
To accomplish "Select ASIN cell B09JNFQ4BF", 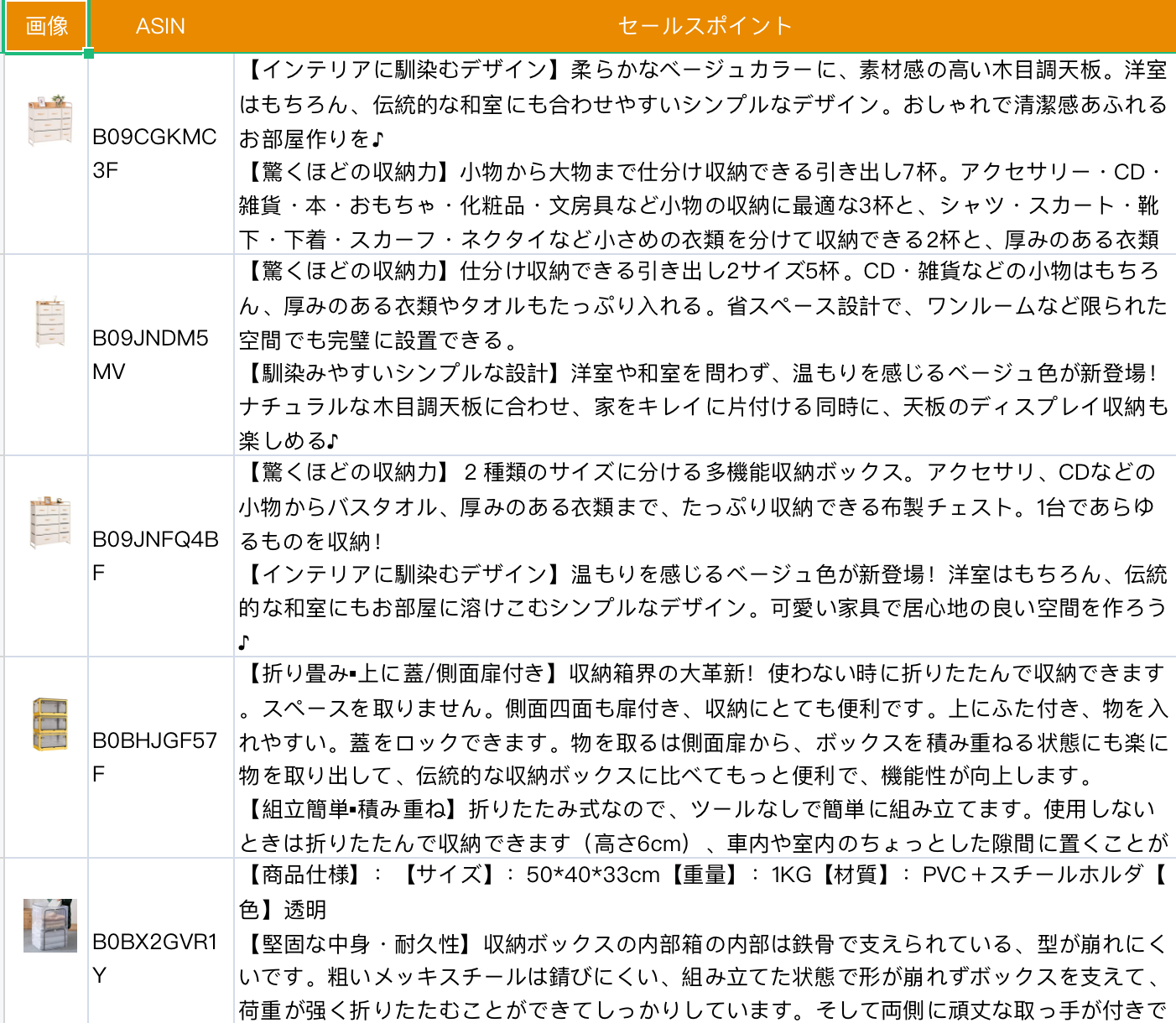I will pos(161,556).
